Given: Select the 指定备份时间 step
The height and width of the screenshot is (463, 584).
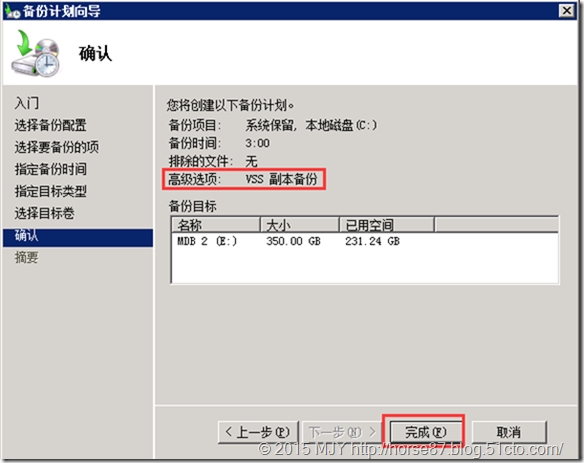Looking at the screenshot, I should tap(50, 169).
